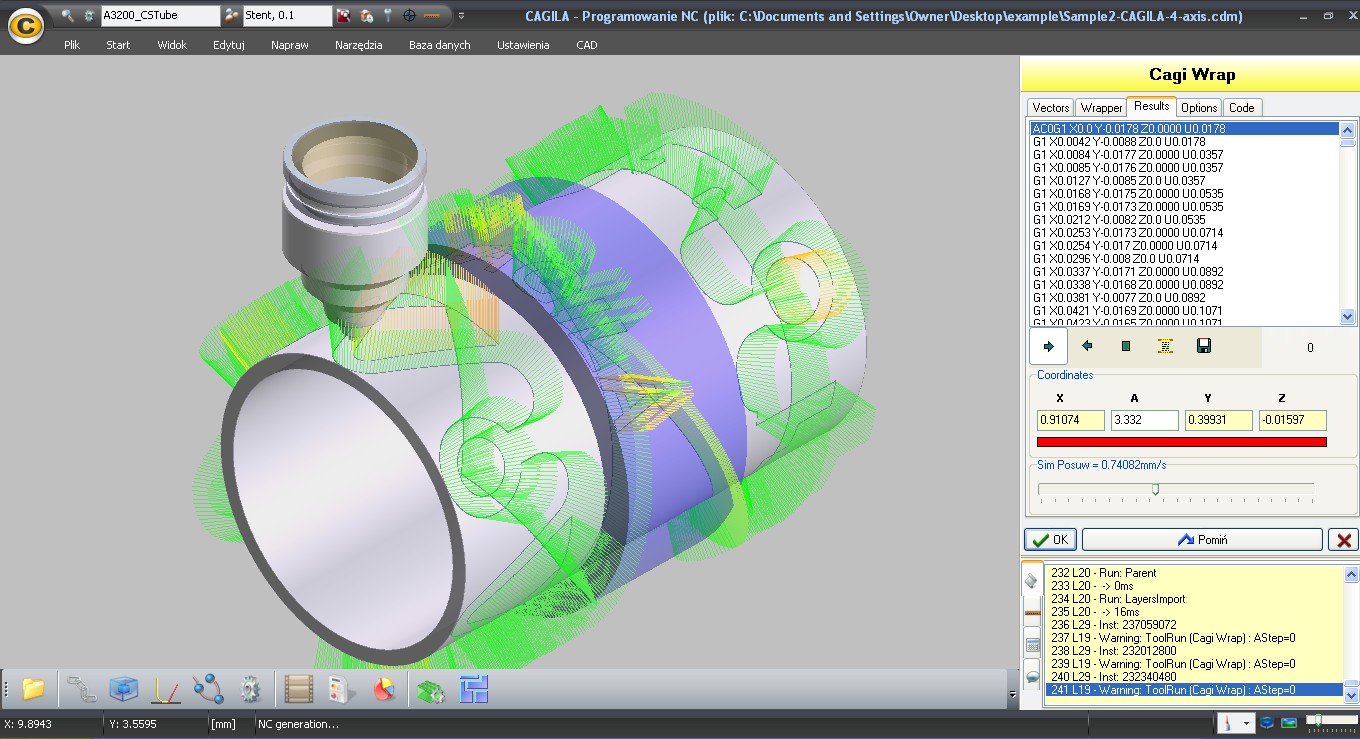1360x739 pixels.
Task: Open the CAD menu
Action: 587,45
